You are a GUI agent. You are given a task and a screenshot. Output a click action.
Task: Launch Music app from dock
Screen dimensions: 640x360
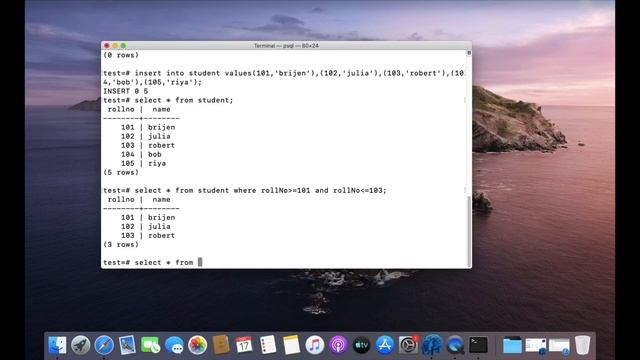[314, 345]
